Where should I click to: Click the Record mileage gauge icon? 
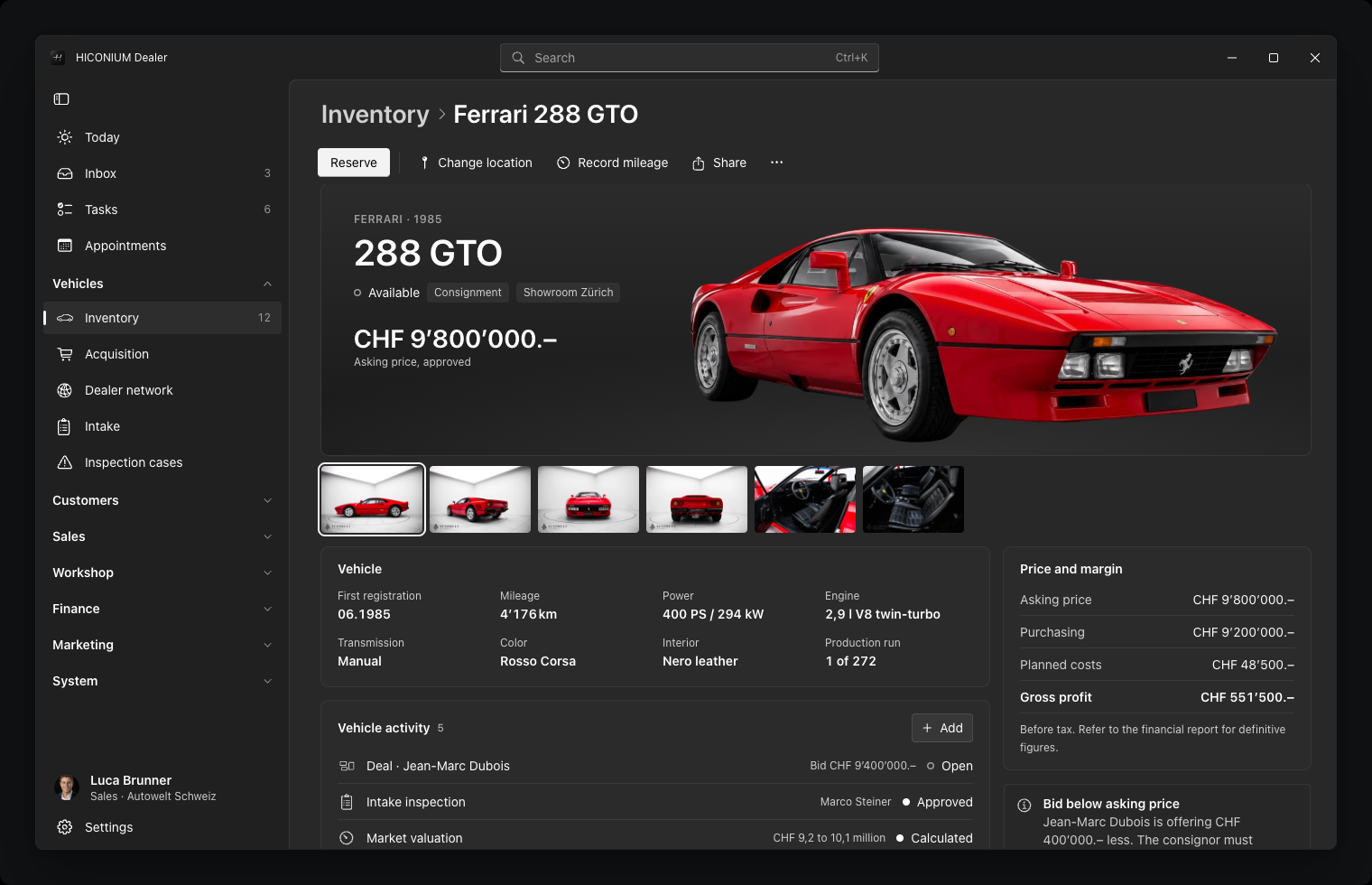point(563,163)
